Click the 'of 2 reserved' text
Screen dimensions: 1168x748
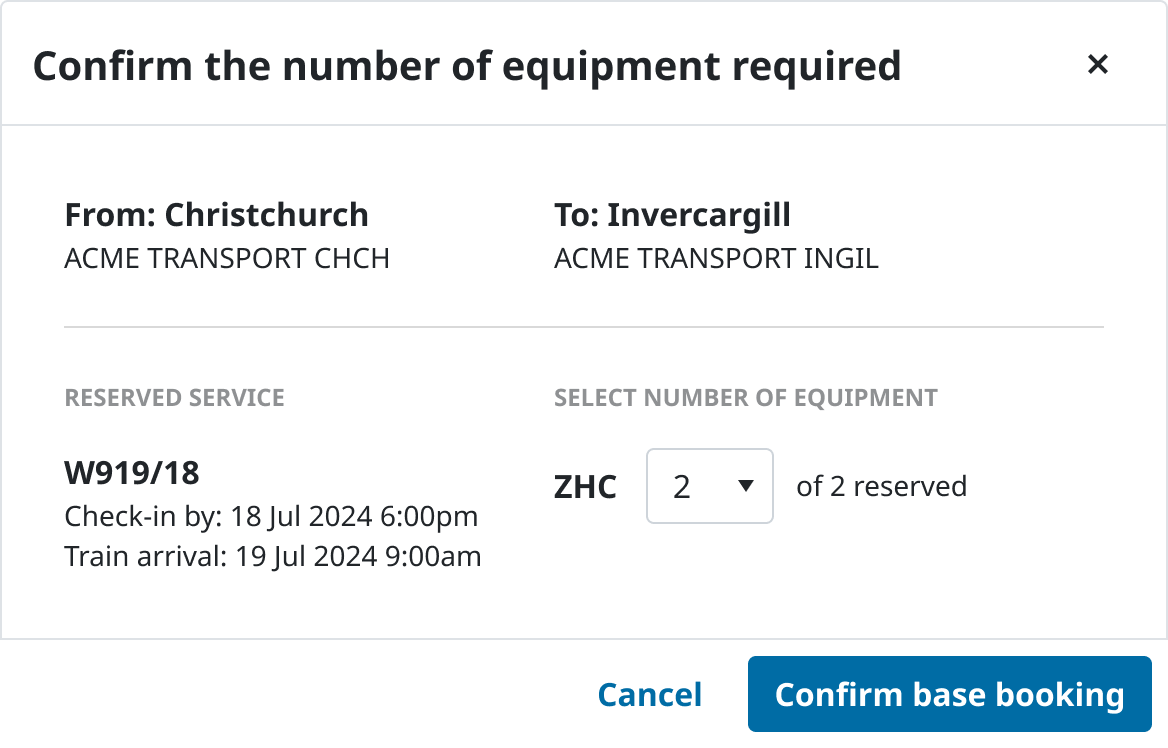click(x=881, y=487)
